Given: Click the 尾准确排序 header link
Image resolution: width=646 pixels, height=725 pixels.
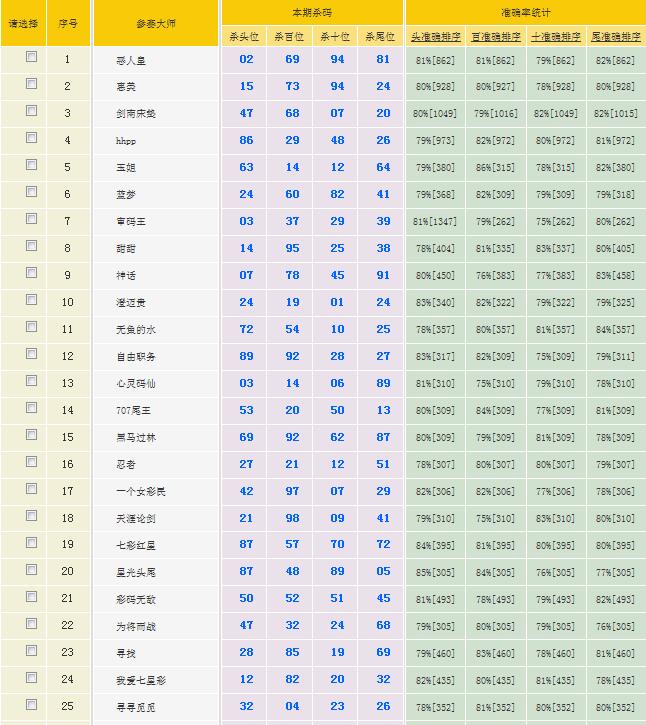Looking at the screenshot, I should point(616,36).
